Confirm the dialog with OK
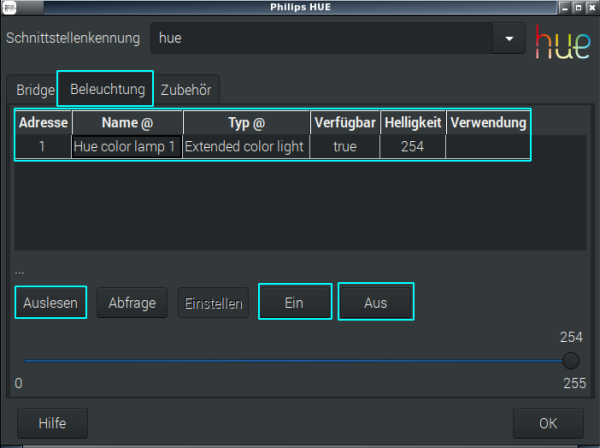The height and width of the screenshot is (448, 600). tap(548, 424)
